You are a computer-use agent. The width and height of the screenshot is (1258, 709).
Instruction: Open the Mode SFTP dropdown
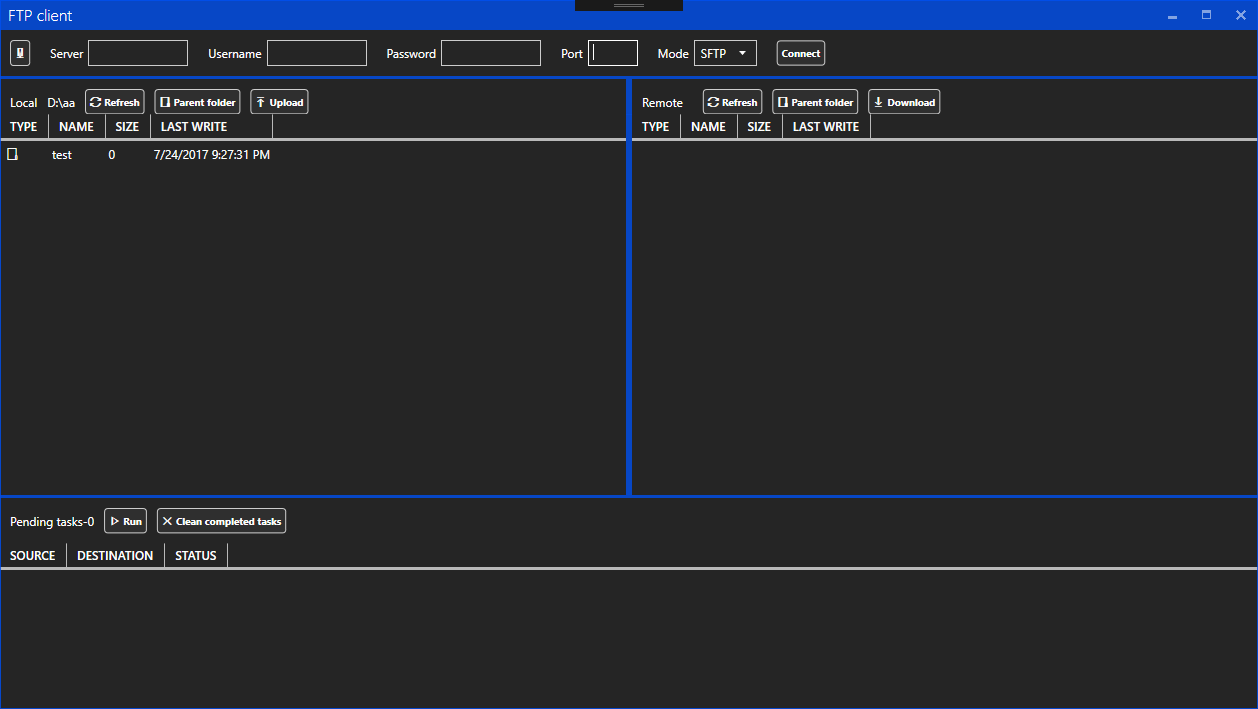pyautogui.click(x=725, y=53)
